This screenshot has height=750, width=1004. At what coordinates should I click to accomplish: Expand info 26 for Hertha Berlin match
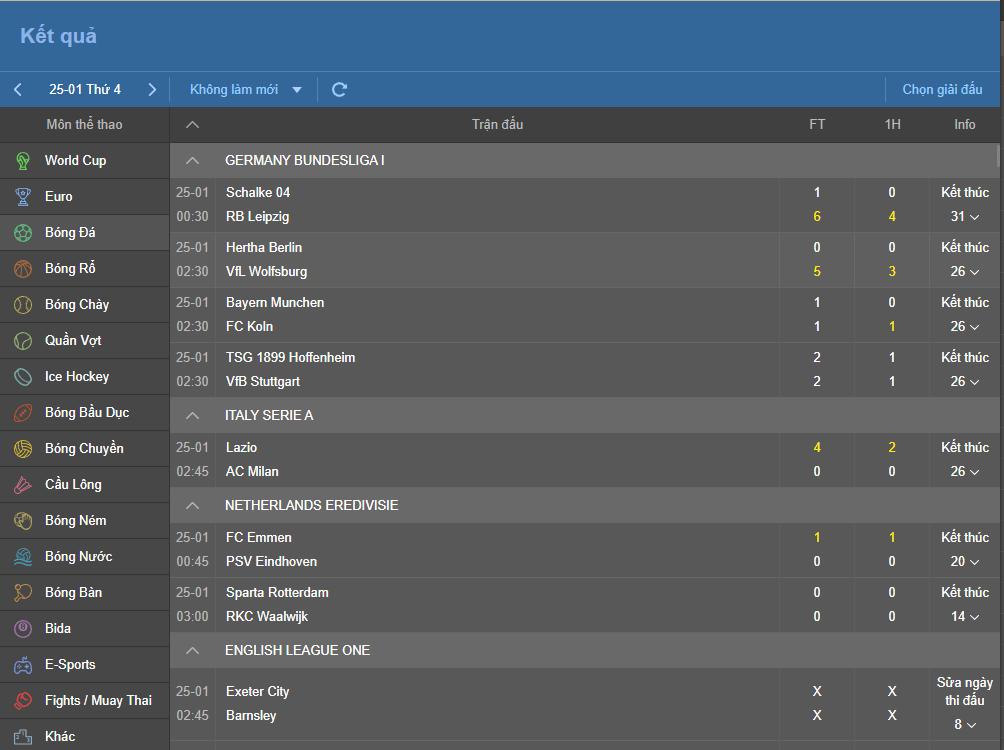click(964, 272)
